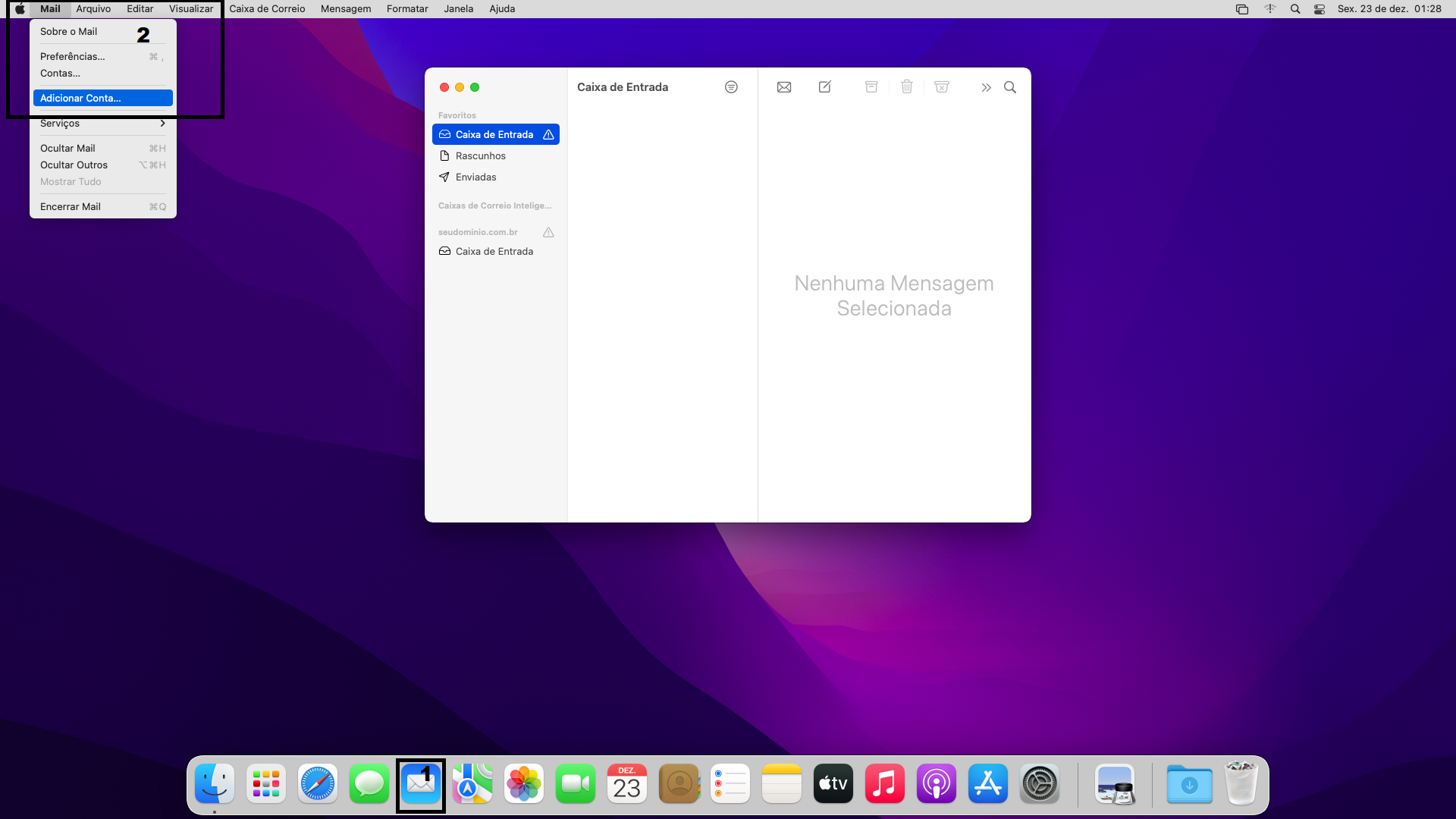Compose a new message with pencil icon

[x=825, y=87]
